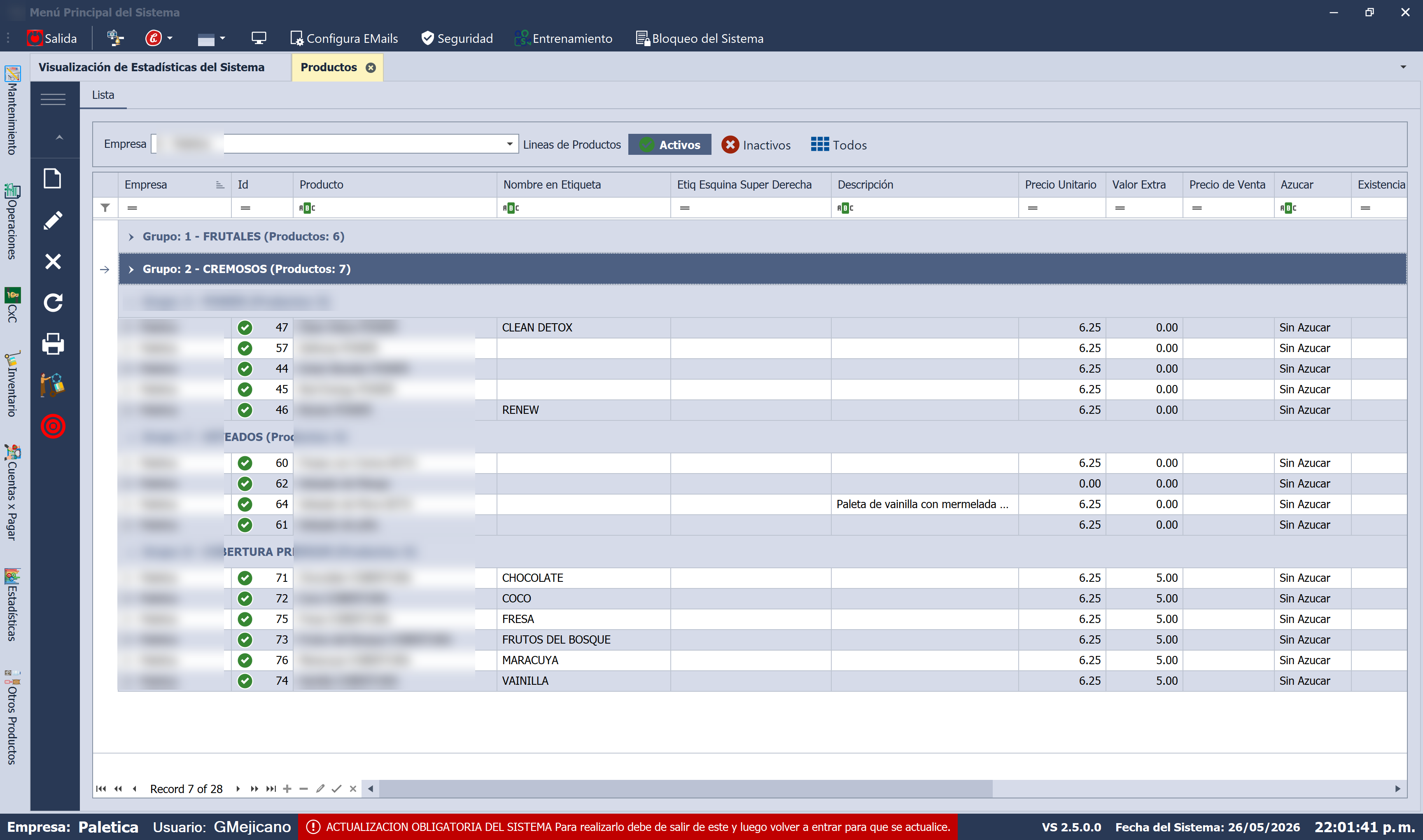
Task: Open the Empresa combo box dropdown
Action: 509,145
